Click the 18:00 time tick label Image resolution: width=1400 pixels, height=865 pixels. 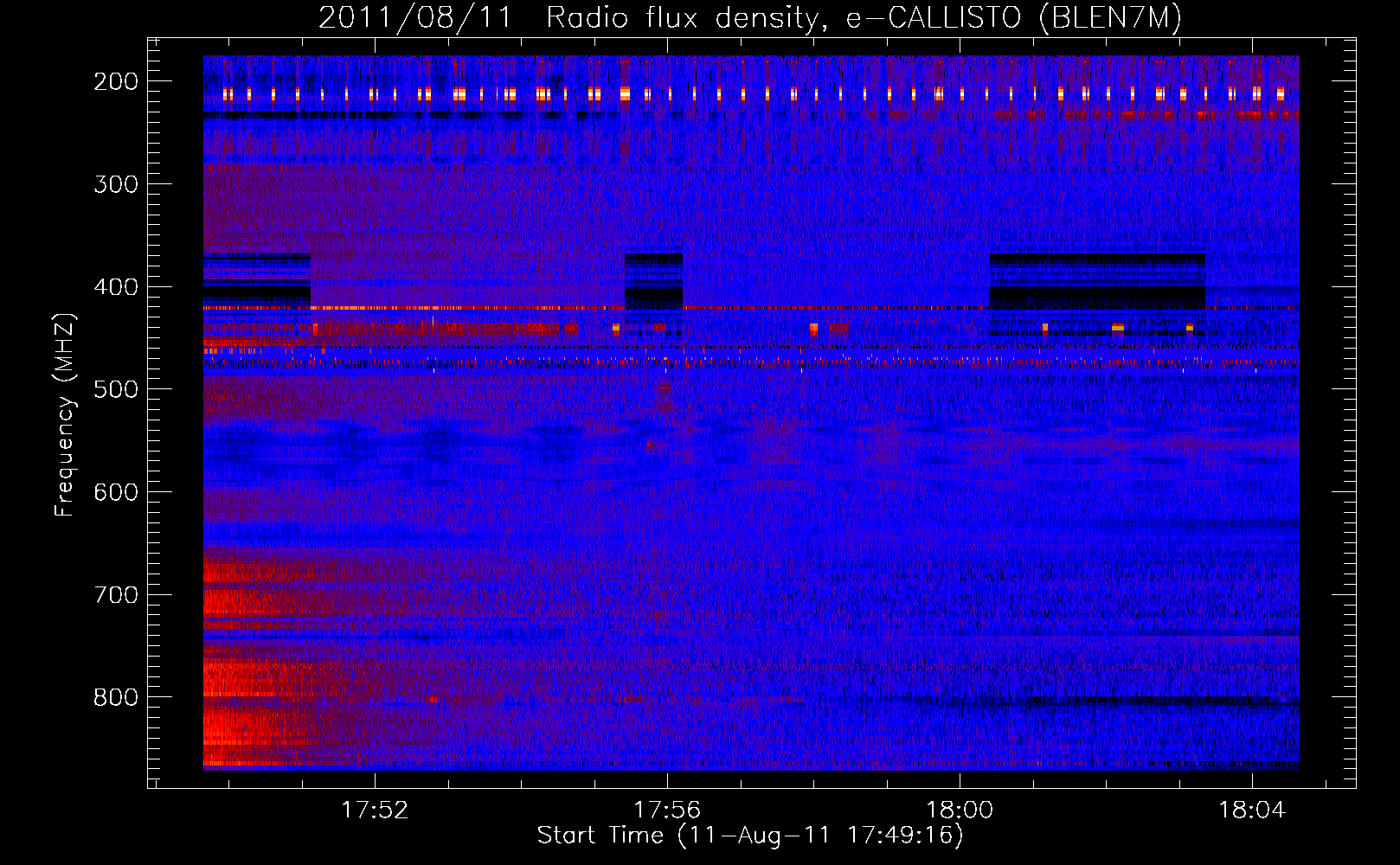pos(960,810)
